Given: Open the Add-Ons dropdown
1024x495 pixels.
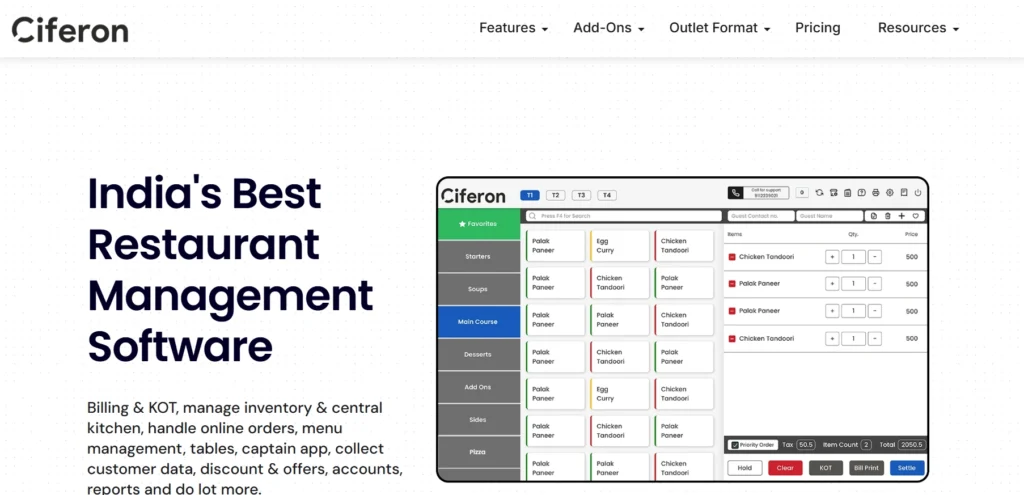Looking at the screenshot, I should 608,28.
